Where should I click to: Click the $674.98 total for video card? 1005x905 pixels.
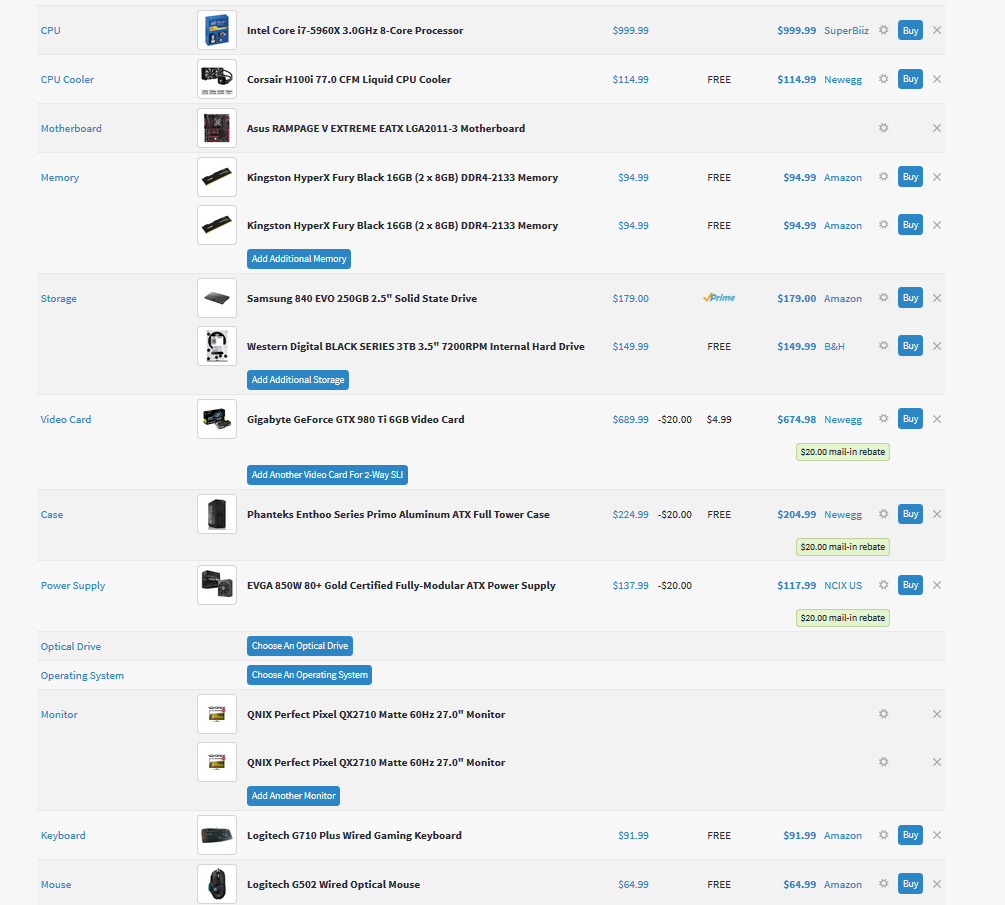[x=797, y=419]
